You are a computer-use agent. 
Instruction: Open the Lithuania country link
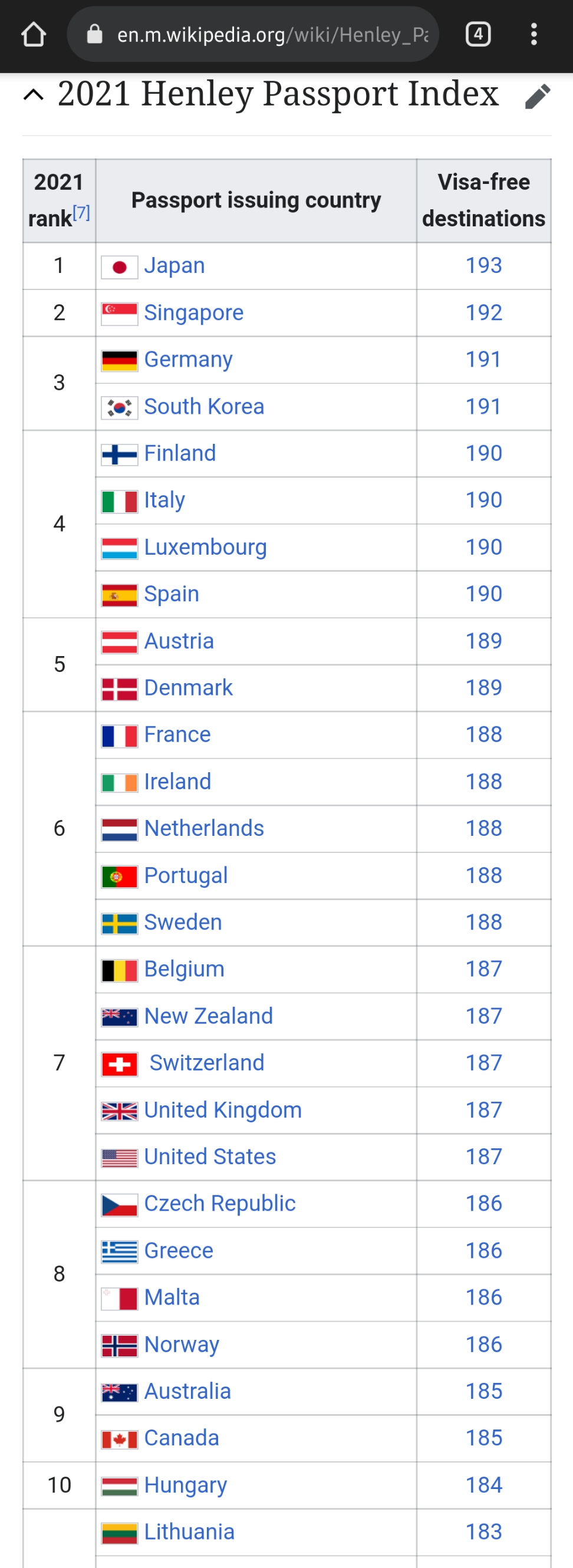click(x=189, y=1531)
